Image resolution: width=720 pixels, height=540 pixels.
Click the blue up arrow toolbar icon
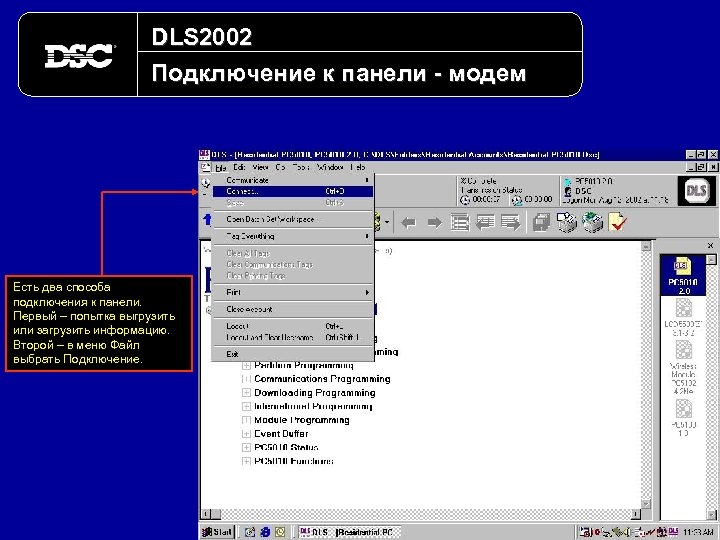pos(207,219)
